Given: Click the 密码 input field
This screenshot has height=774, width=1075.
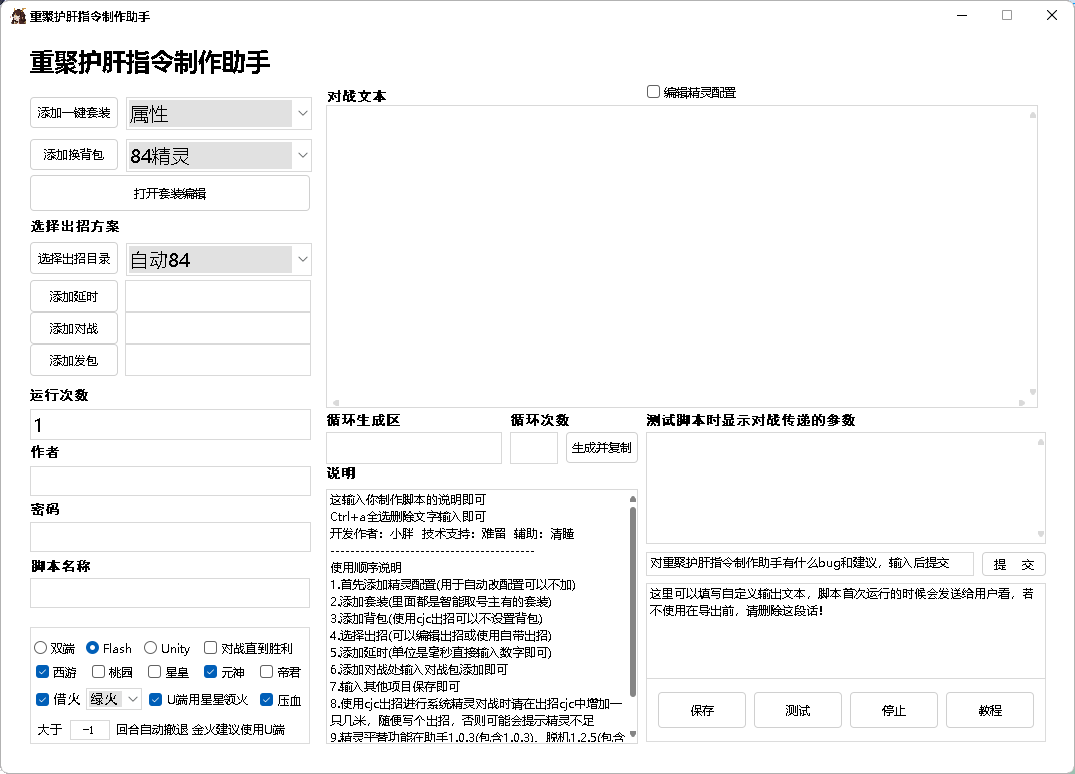Looking at the screenshot, I should (170, 537).
